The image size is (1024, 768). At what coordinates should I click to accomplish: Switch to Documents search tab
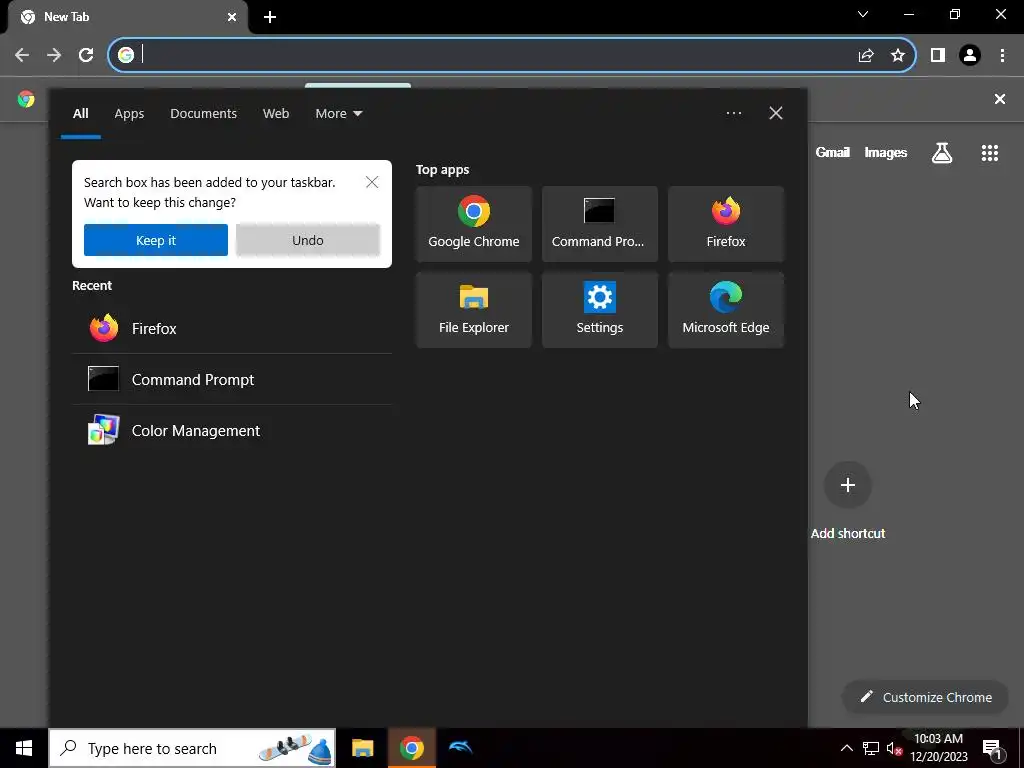point(203,114)
